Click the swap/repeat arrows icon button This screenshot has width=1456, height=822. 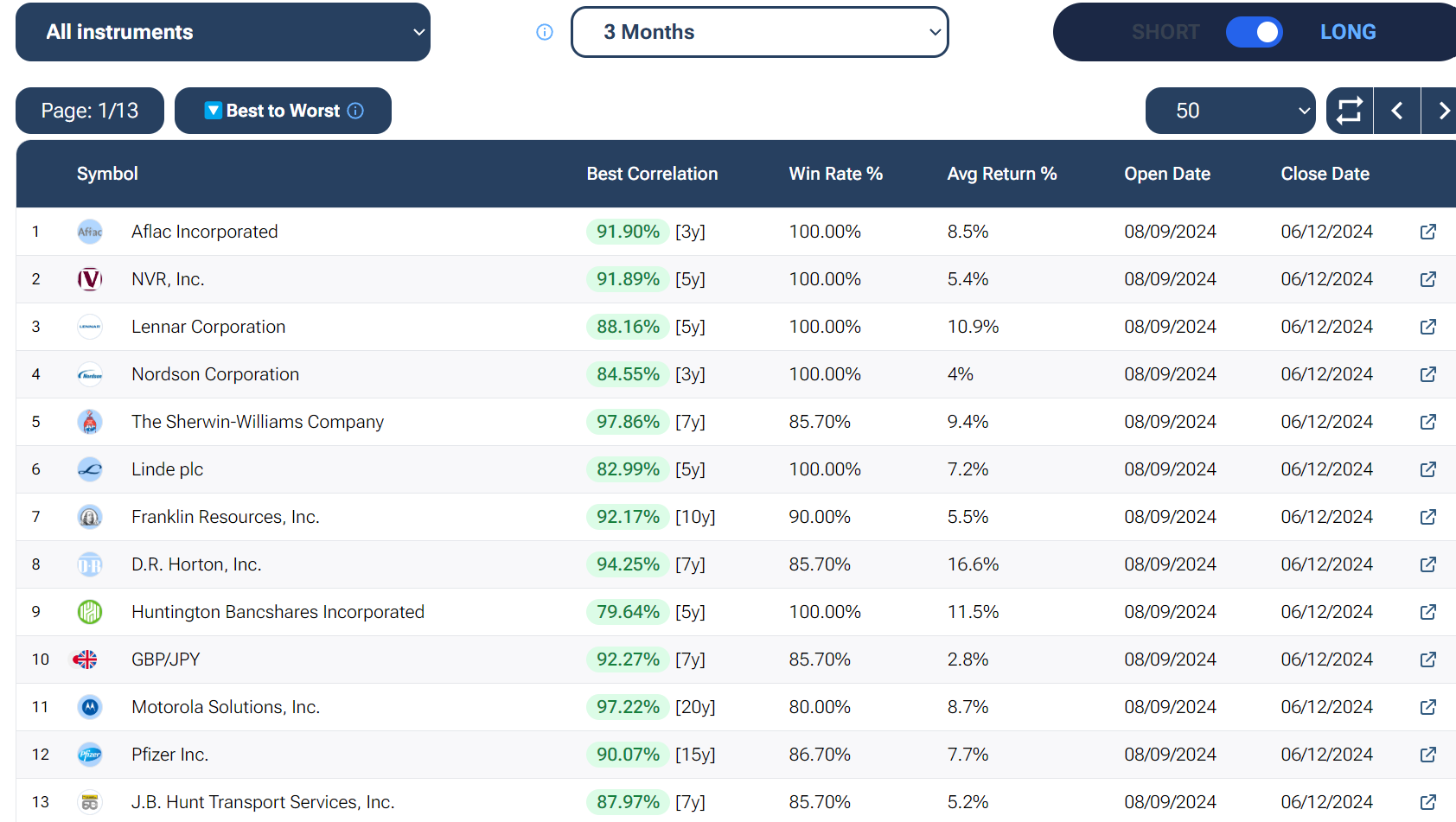(x=1350, y=111)
